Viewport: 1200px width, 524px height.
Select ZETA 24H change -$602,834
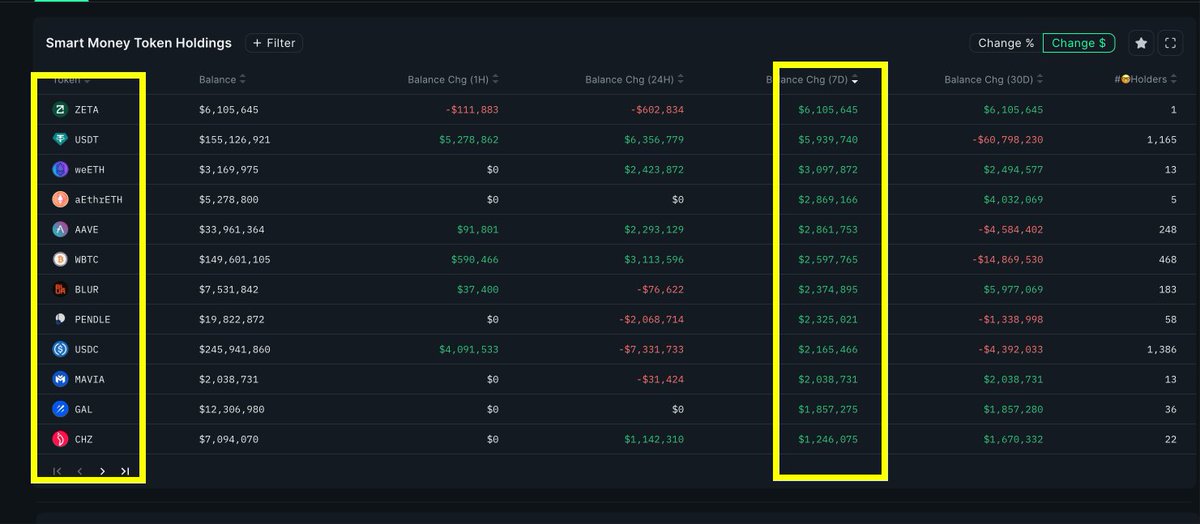point(657,110)
